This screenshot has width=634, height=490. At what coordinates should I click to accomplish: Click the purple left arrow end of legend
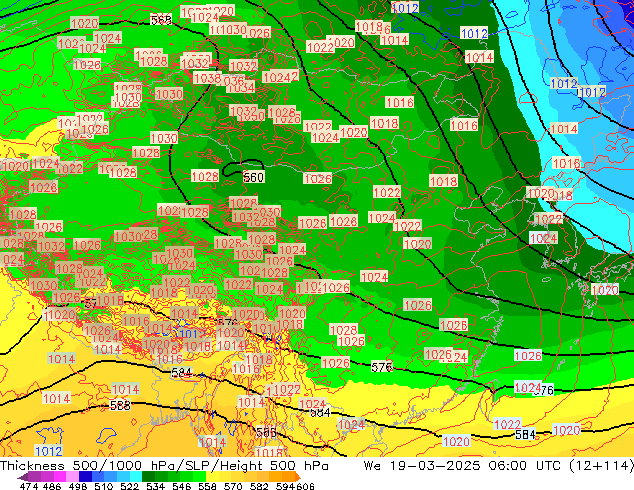(x=22, y=477)
